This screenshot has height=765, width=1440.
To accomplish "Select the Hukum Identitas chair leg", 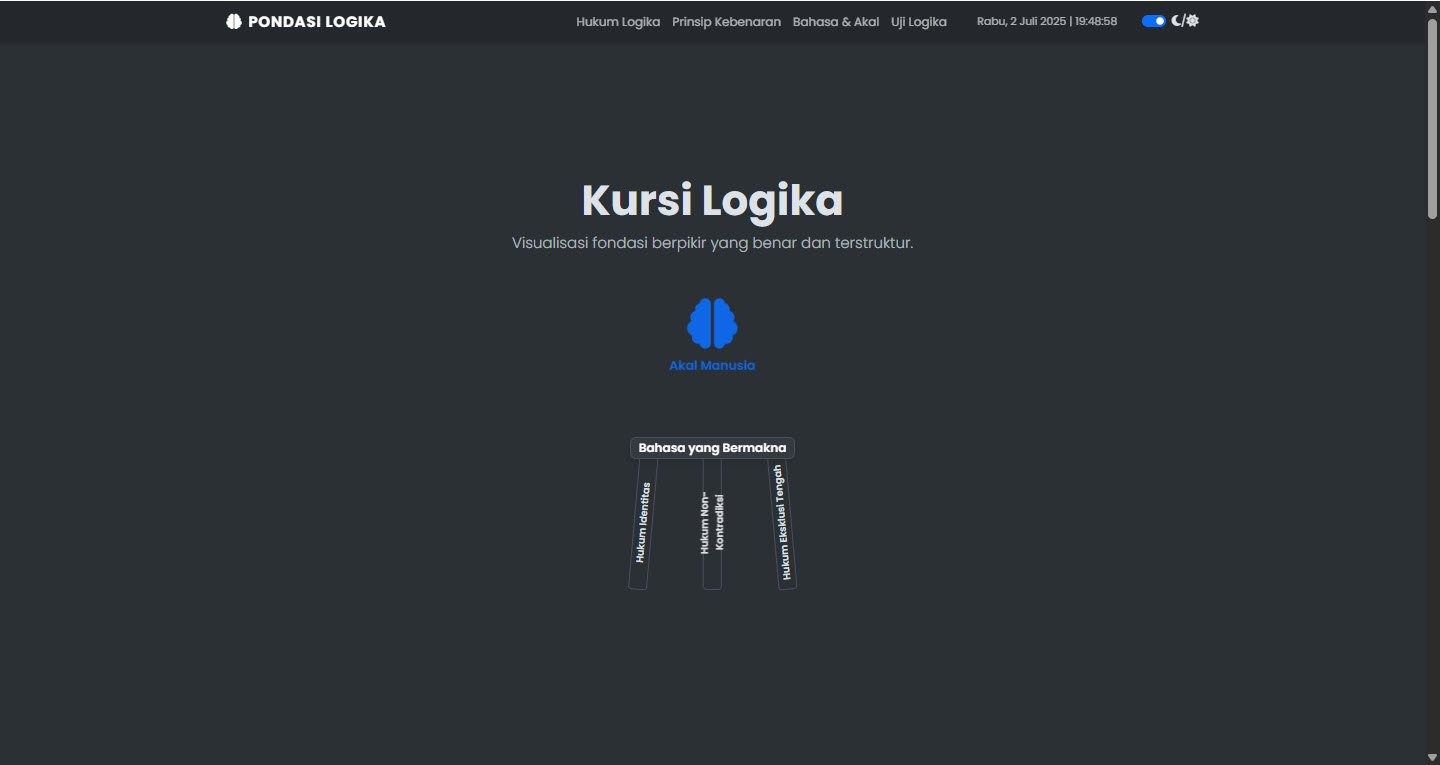I will coord(642,524).
